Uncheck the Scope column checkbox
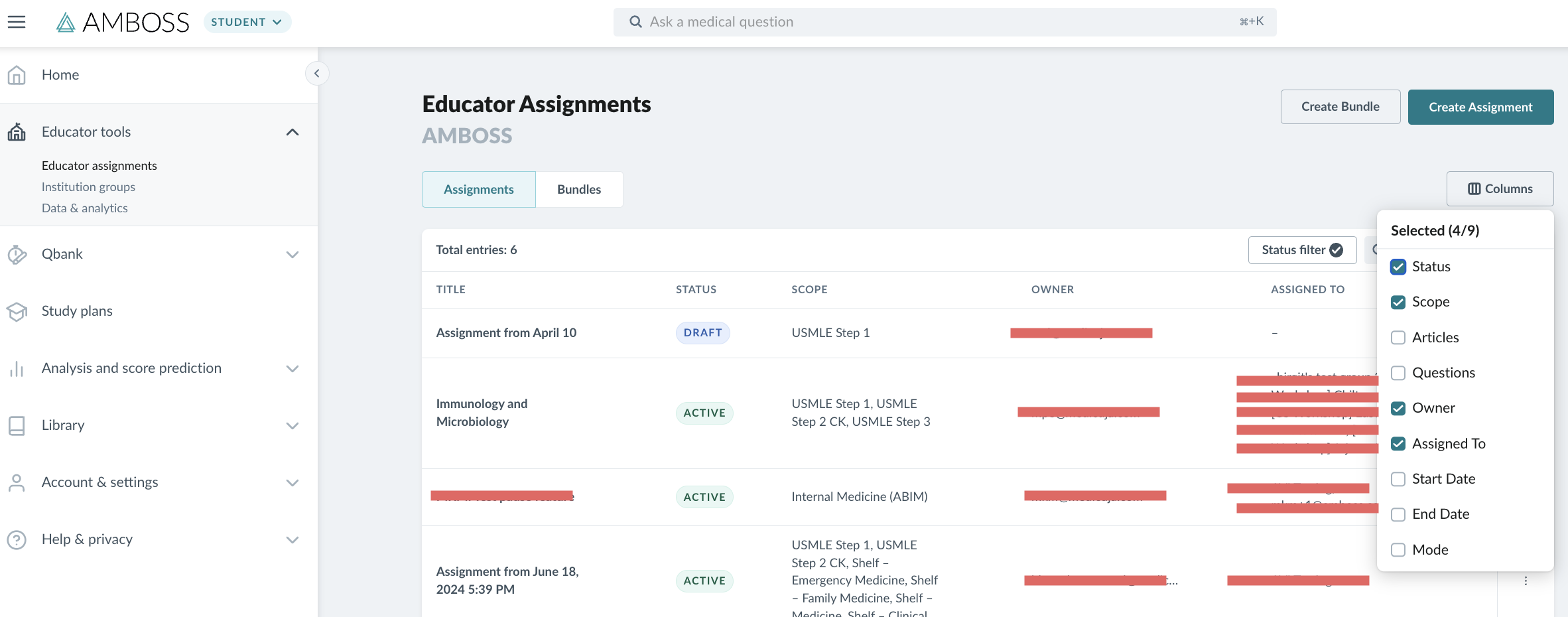Viewport: 1568px width, 617px height. click(1398, 302)
